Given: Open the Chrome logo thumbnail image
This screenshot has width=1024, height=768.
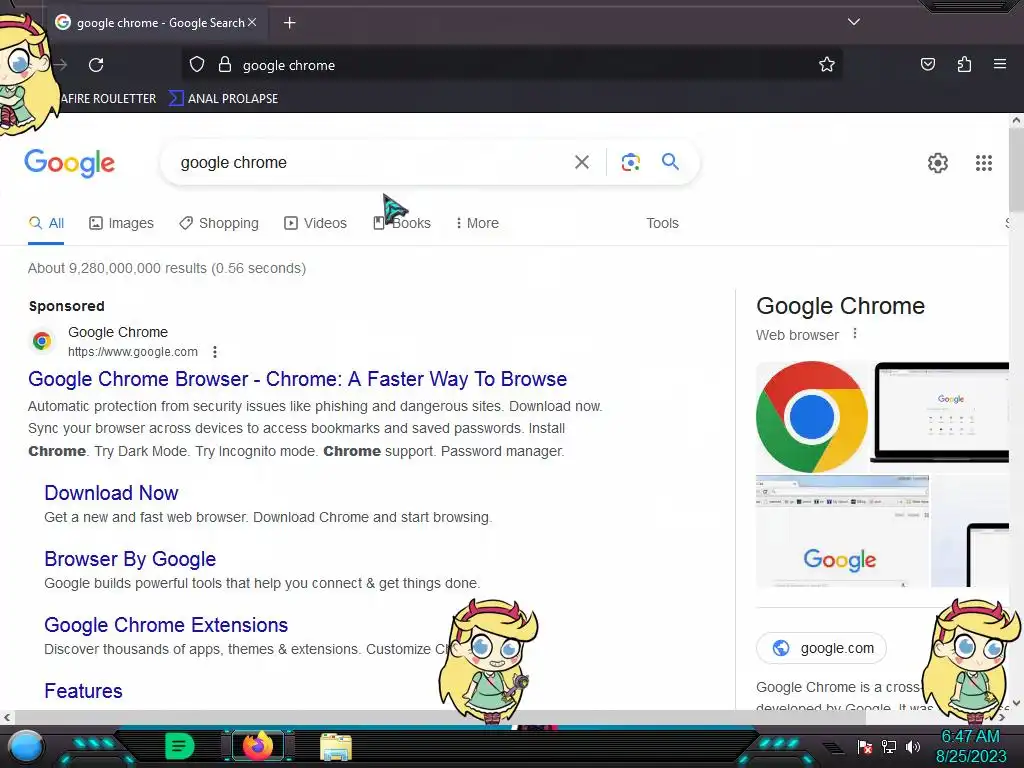Looking at the screenshot, I should 812,417.
